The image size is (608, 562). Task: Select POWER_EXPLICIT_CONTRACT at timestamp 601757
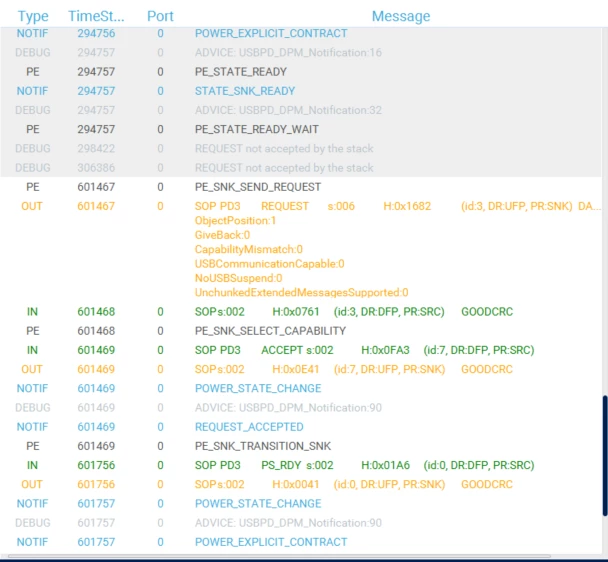click(x=271, y=542)
